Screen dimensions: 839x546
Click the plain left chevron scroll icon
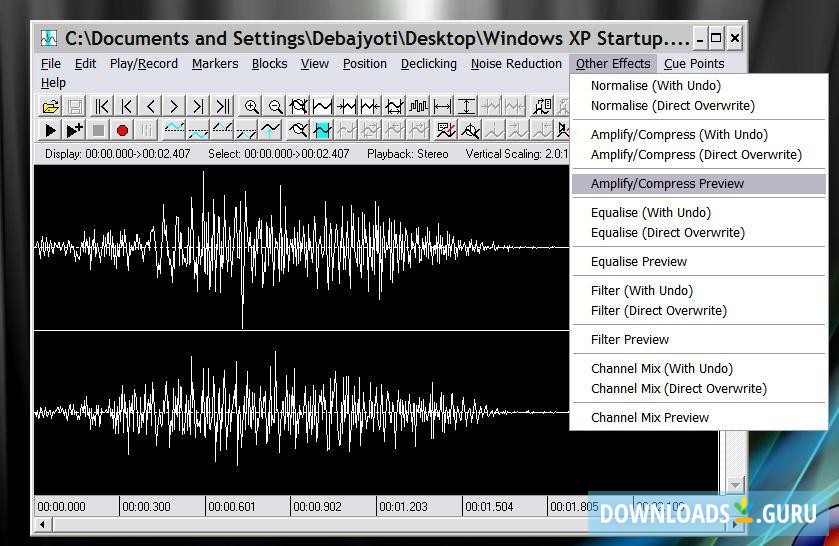[150, 106]
